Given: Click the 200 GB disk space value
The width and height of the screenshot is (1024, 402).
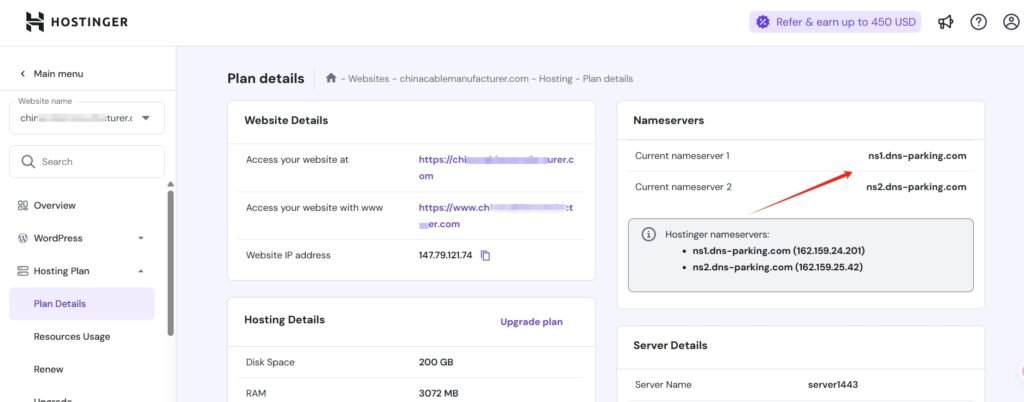Looking at the screenshot, I should (436, 362).
